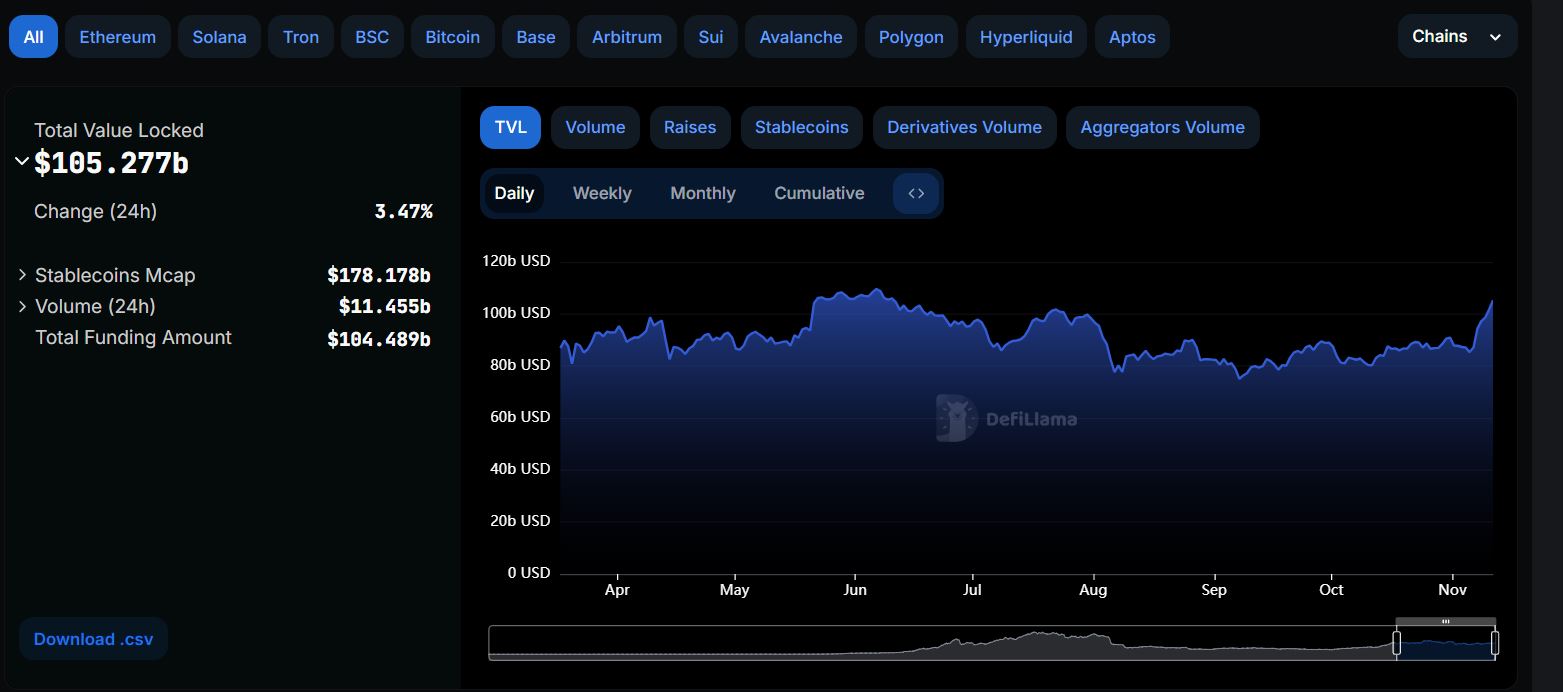This screenshot has width=1563, height=692.
Task: Filter by Avalanche chain
Action: 801,37
